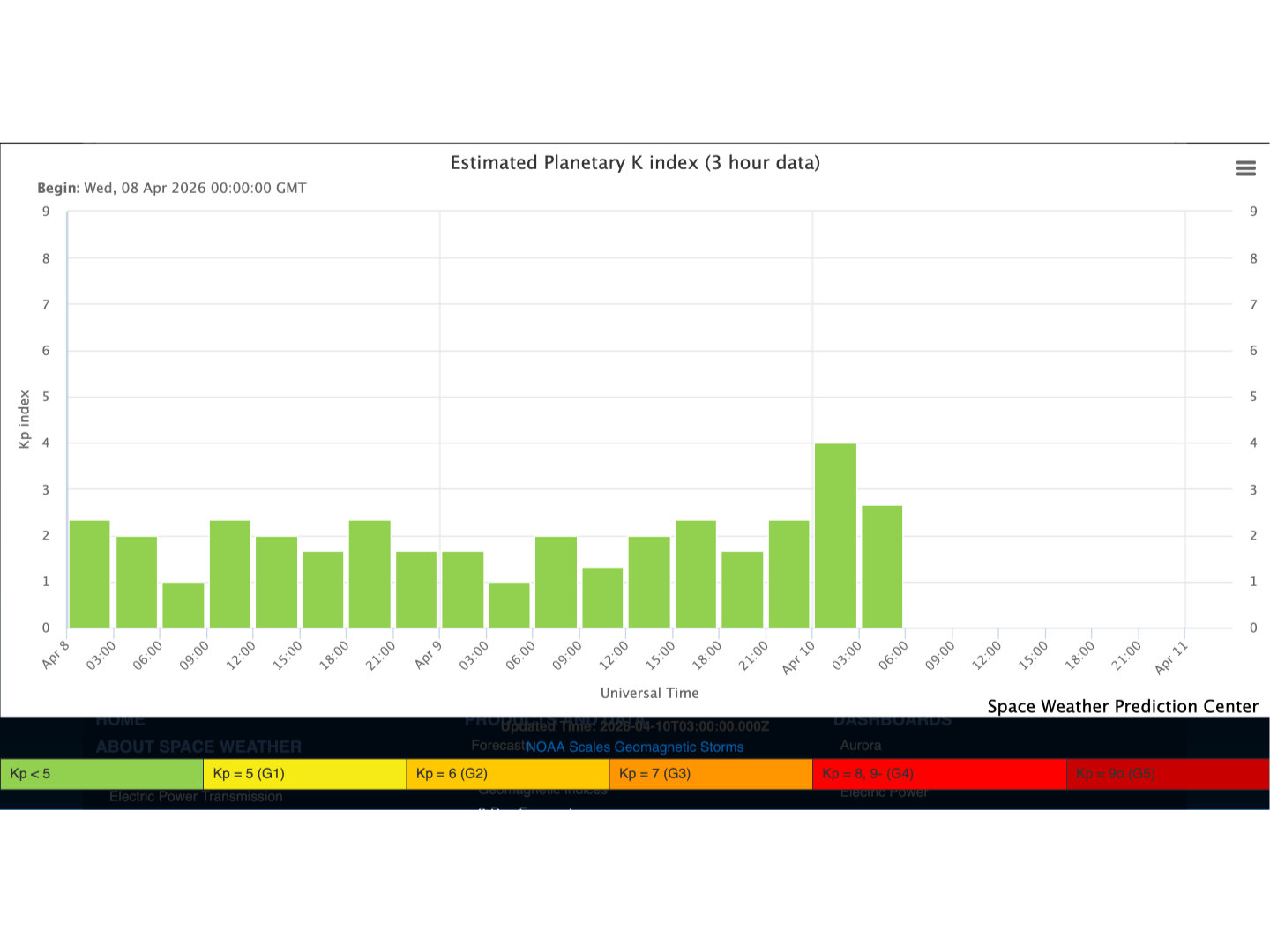Viewport: 1270px width, 952px height.
Task: Select the dark red Kp = 9o (G5) swatch
Action: (1167, 774)
